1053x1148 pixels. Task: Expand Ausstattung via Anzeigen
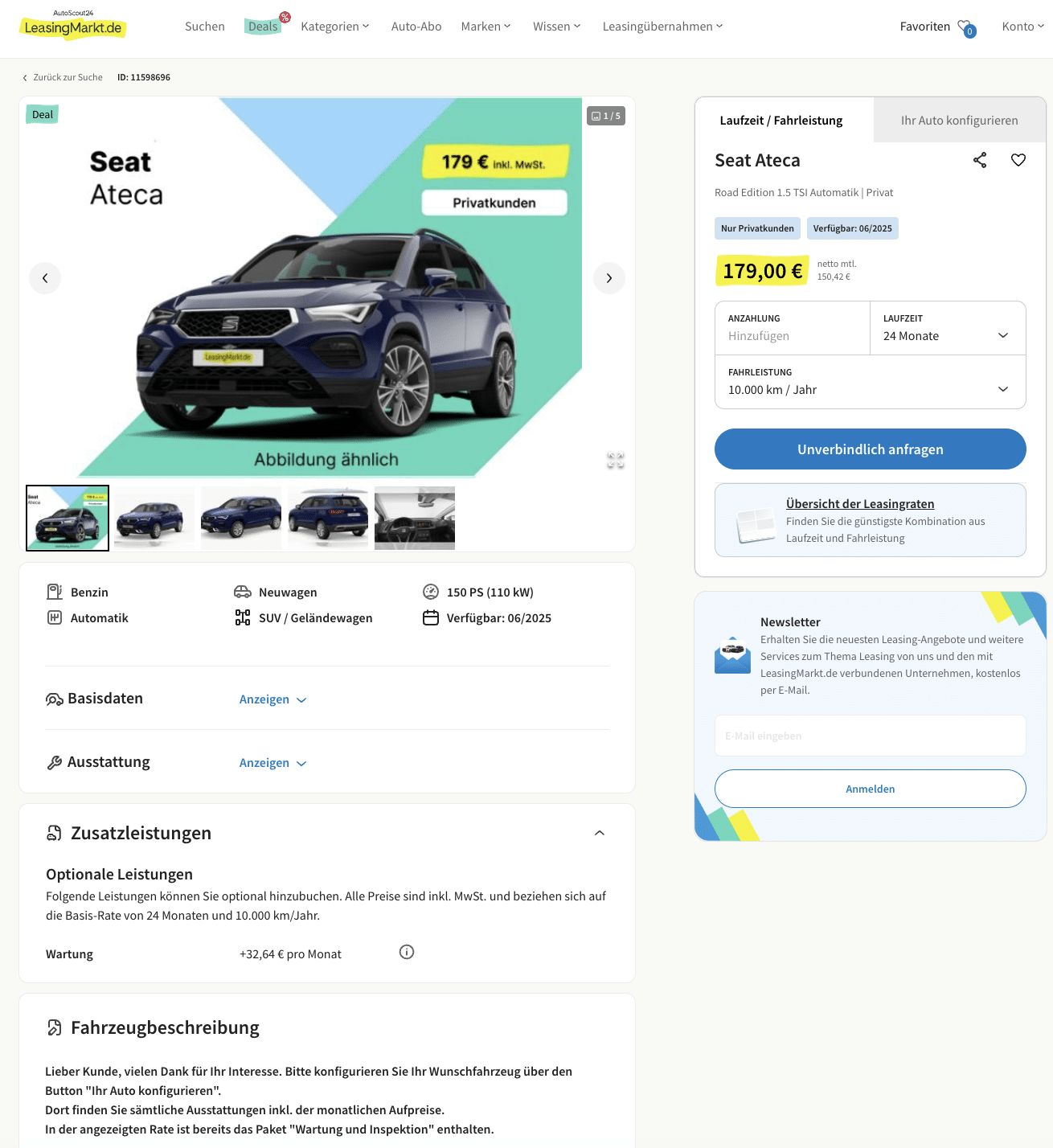272,763
